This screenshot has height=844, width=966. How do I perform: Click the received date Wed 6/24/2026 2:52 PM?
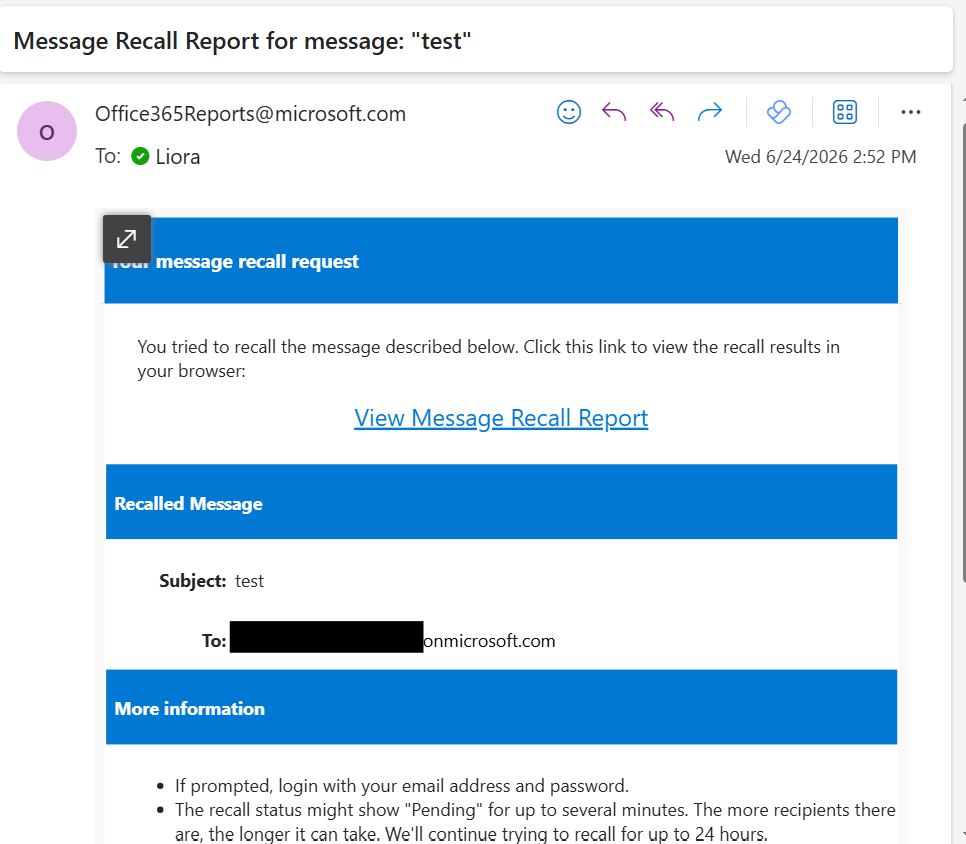pyautogui.click(x=821, y=157)
